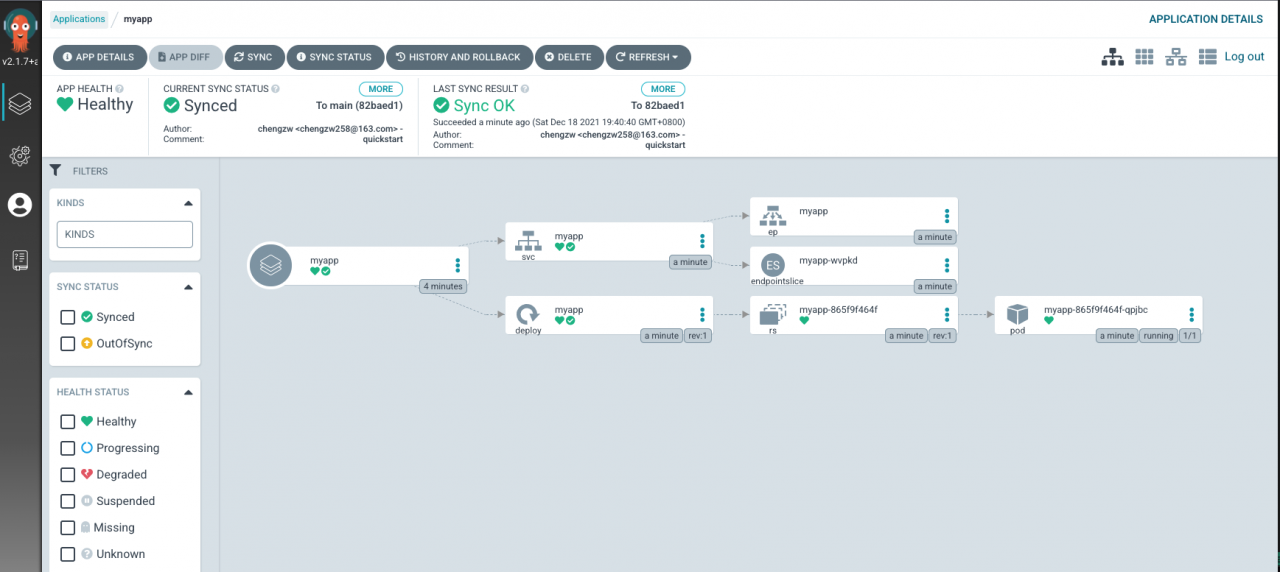Switch to pods view grid icon
The image size is (1280, 572).
click(1144, 57)
